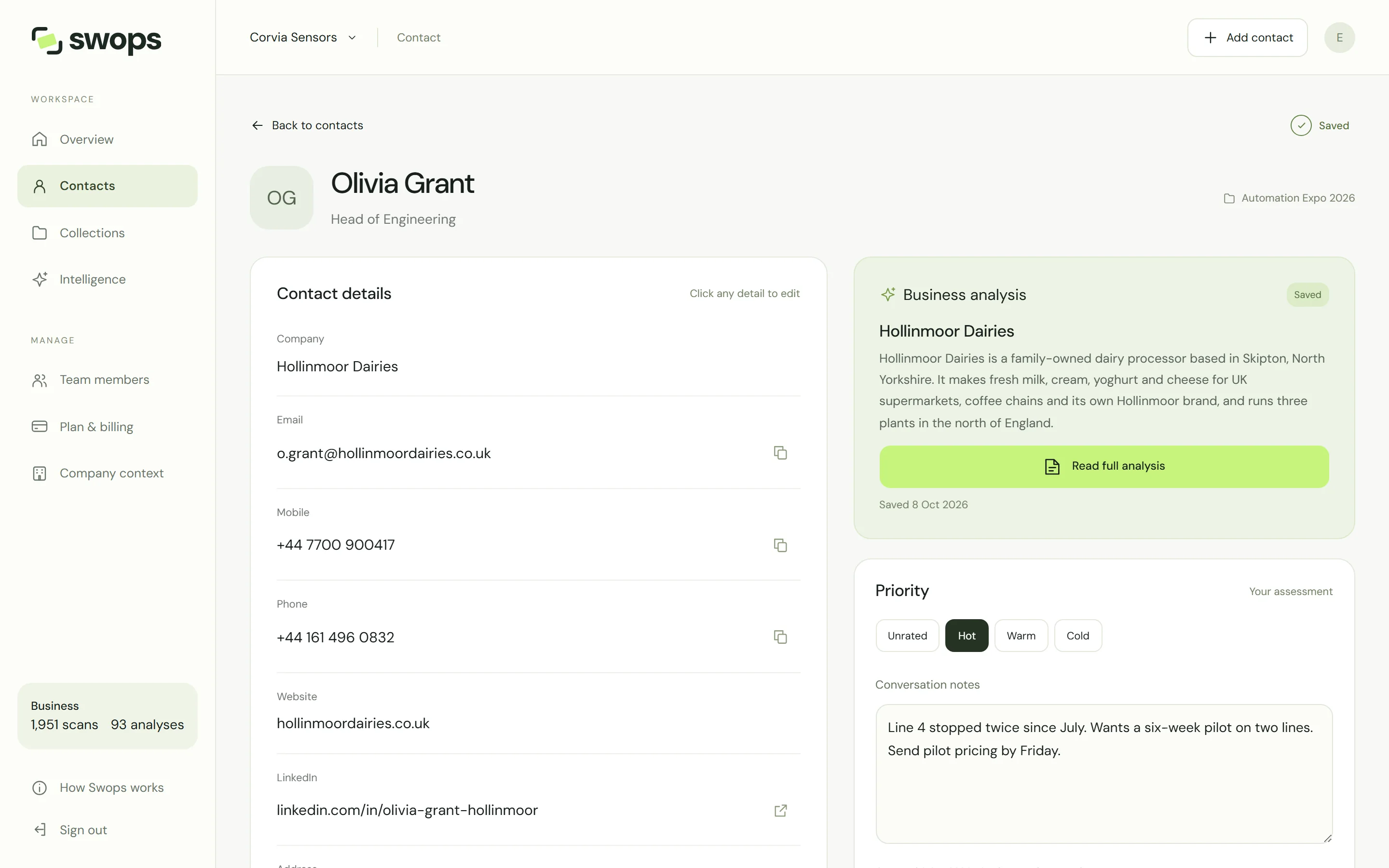Edit the Company field Hollinmoor Dairies
The width and height of the screenshot is (1389, 868).
[337, 366]
